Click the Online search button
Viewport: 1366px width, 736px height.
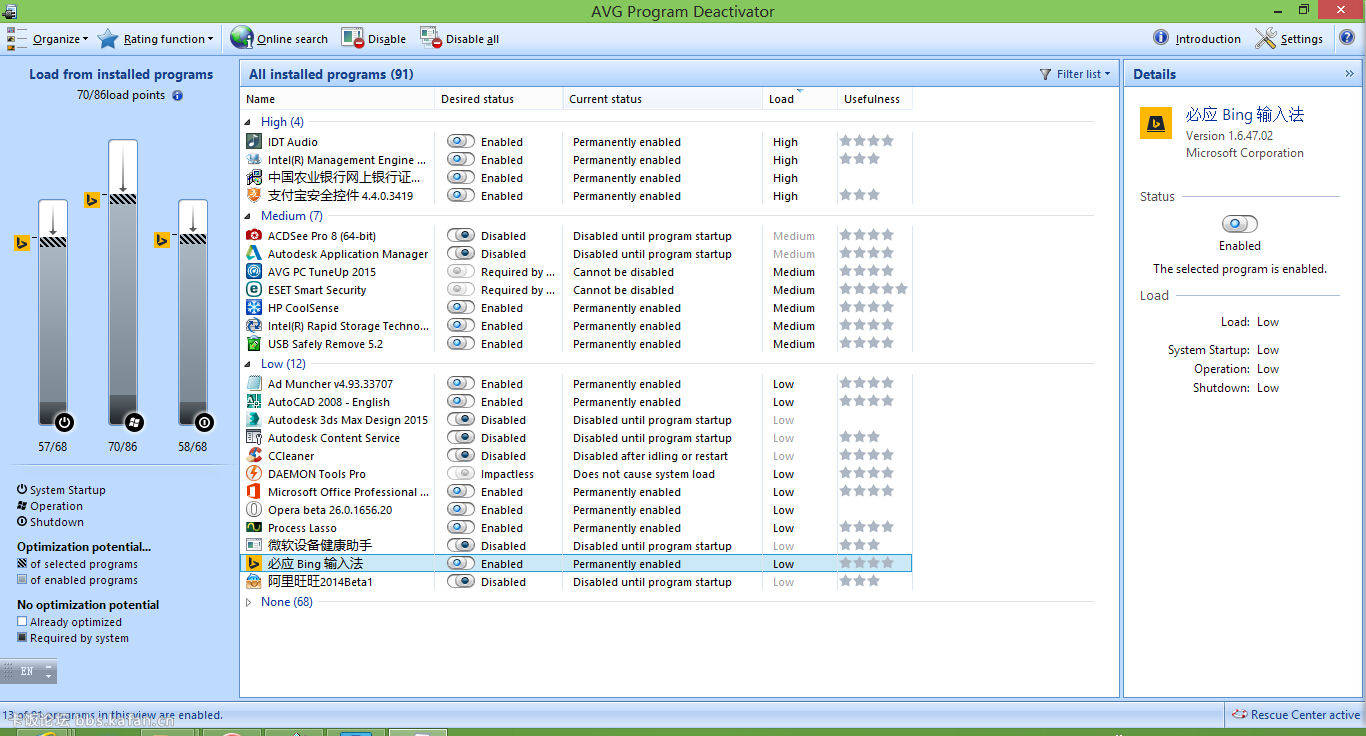tap(279, 38)
